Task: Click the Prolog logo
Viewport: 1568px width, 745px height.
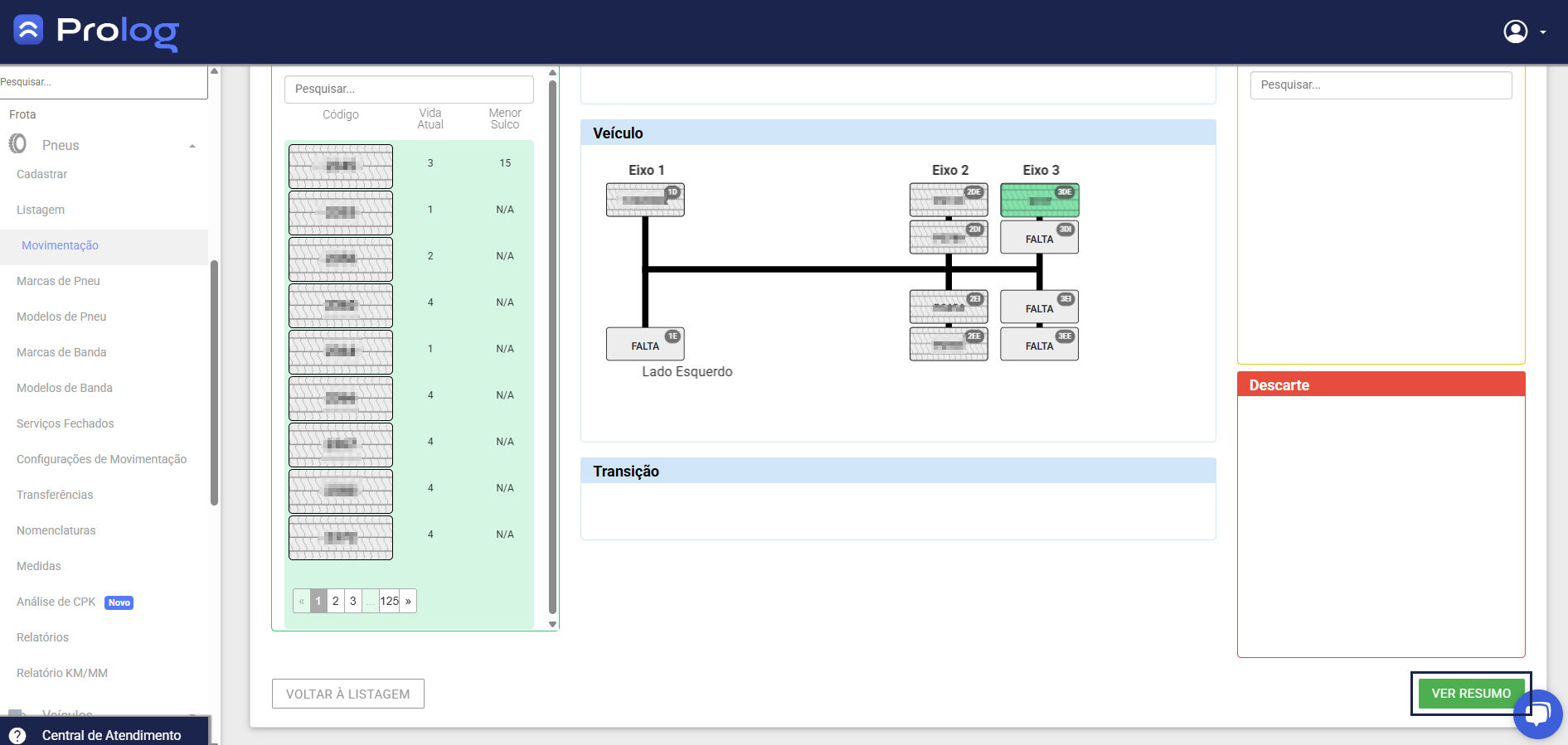Action: coord(96,31)
